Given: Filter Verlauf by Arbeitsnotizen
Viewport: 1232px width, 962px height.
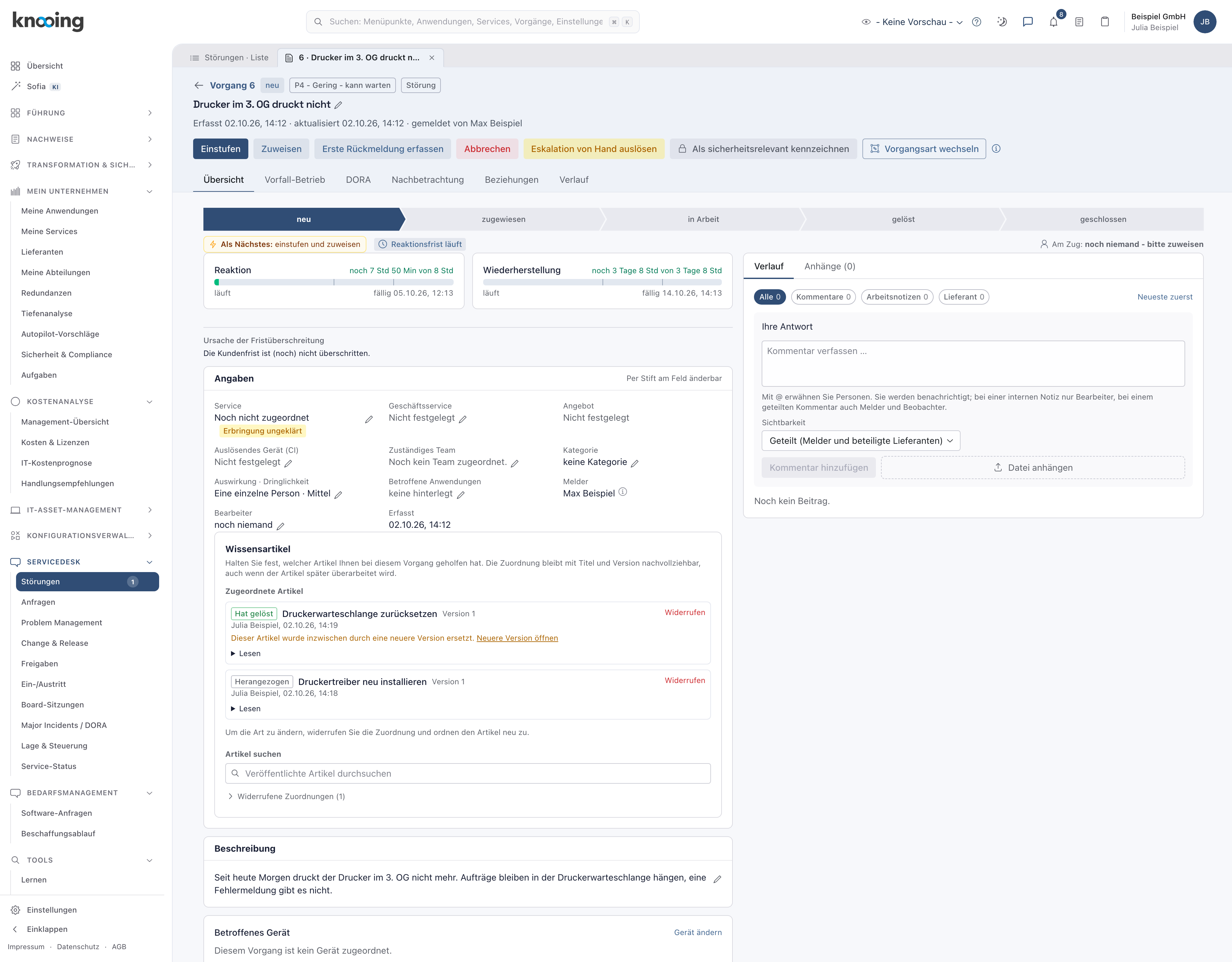Looking at the screenshot, I should (x=897, y=297).
